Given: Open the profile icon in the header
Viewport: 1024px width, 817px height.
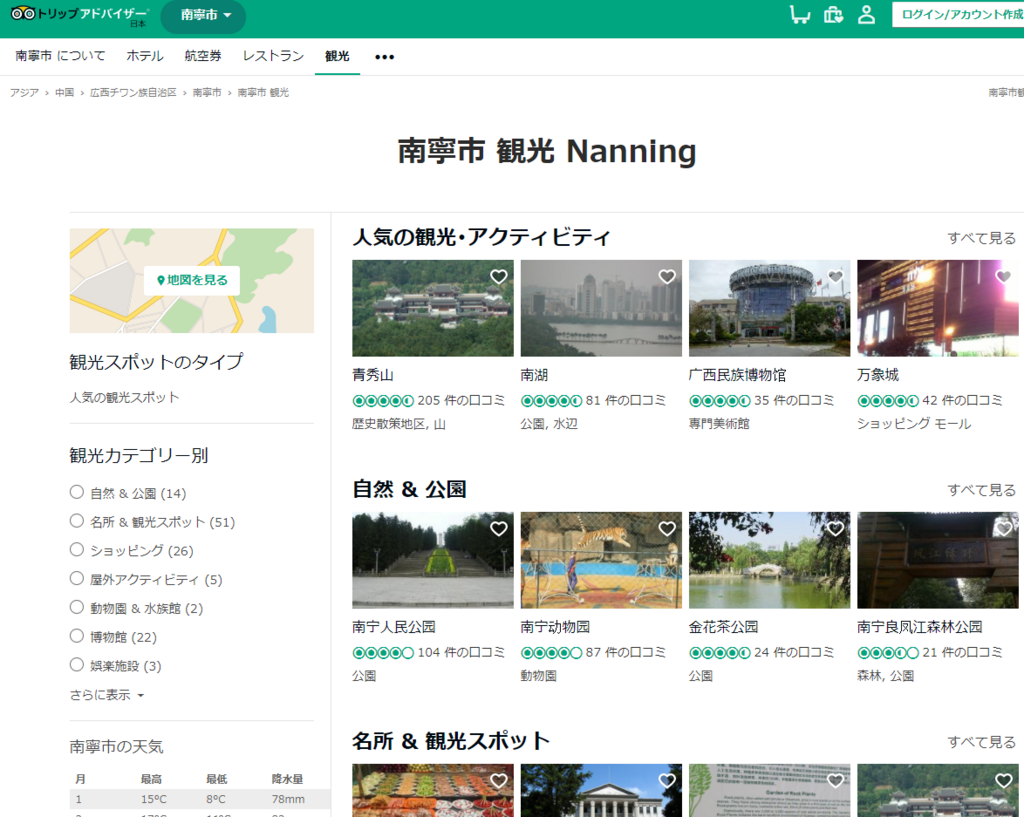Looking at the screenshot, I should pyautogui.click(x=866, y=16).
